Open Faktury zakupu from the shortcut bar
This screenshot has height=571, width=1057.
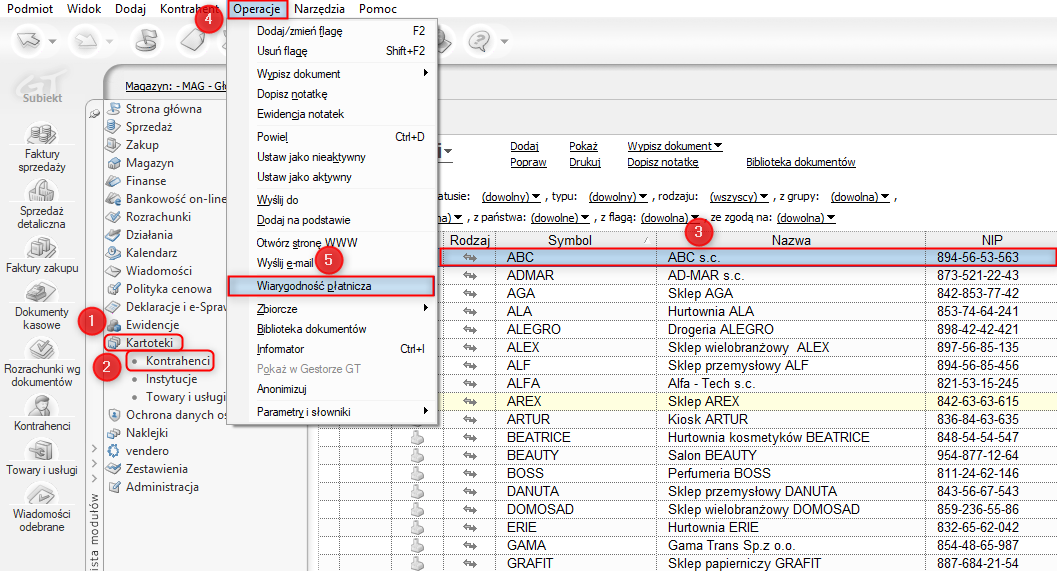click(41, 250)
